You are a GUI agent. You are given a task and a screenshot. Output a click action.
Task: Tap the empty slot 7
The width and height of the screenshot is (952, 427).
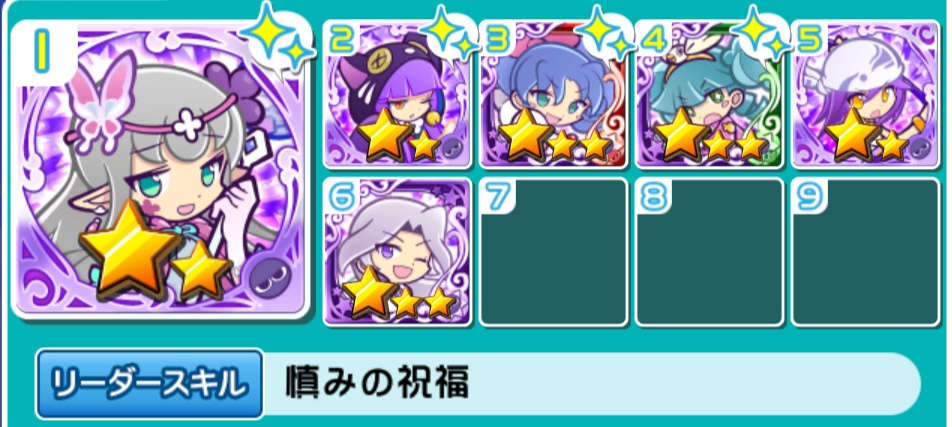(x=554, y=251)
